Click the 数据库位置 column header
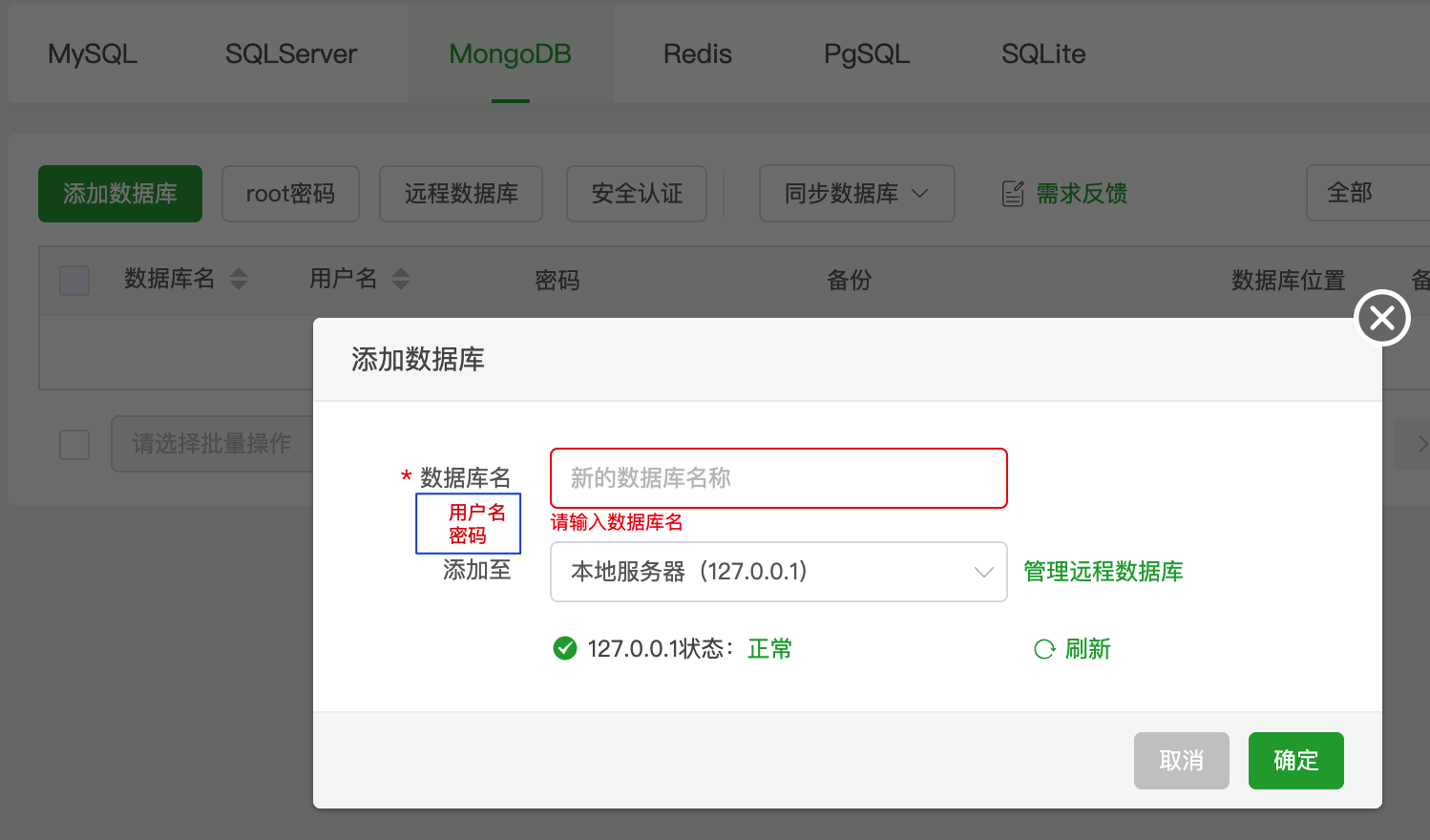Image resolution: width=1430 pixels, height=840 pixels. point(1289,281)
